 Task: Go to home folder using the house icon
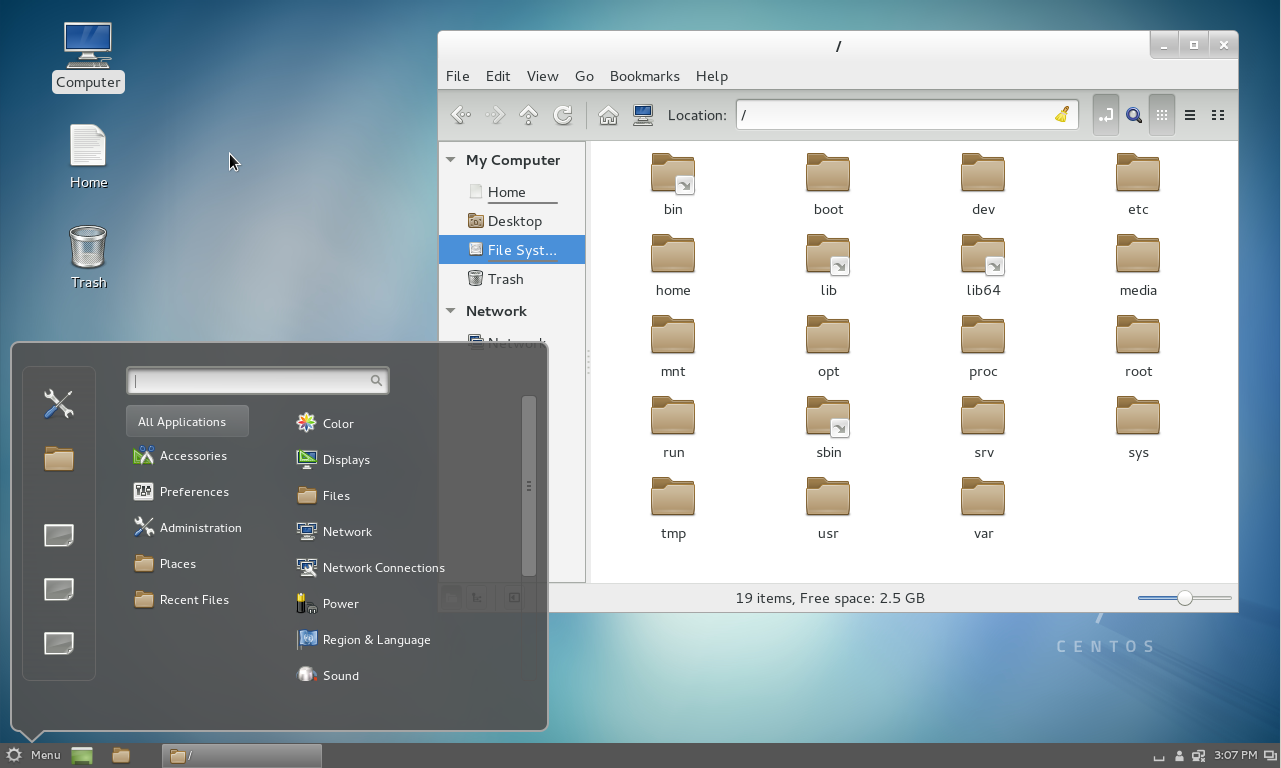[607, 114]
